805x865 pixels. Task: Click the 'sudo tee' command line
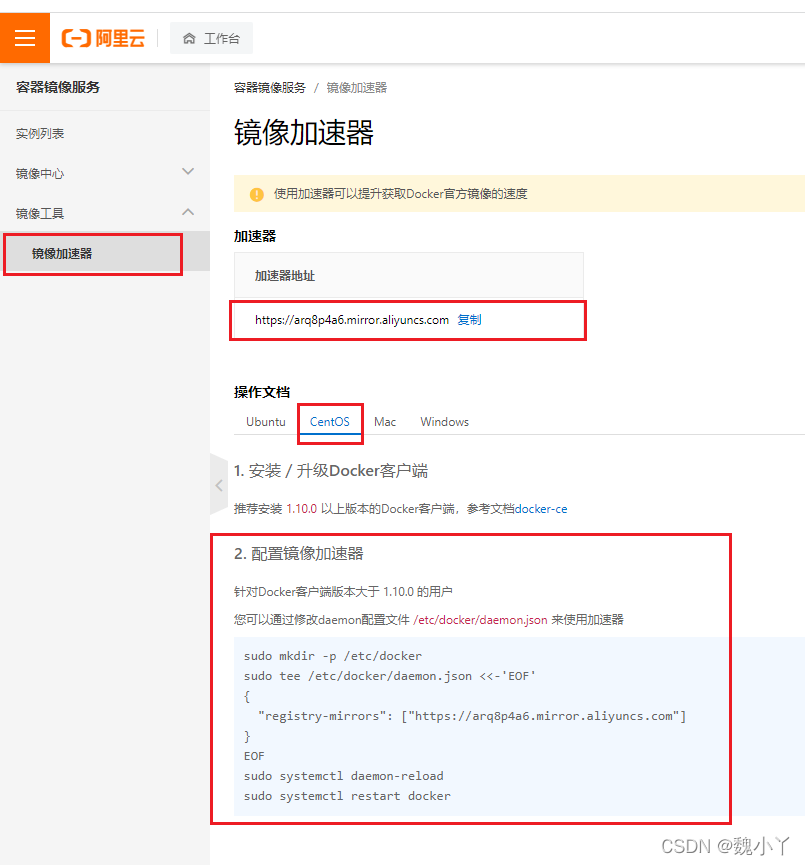[390, 676]
